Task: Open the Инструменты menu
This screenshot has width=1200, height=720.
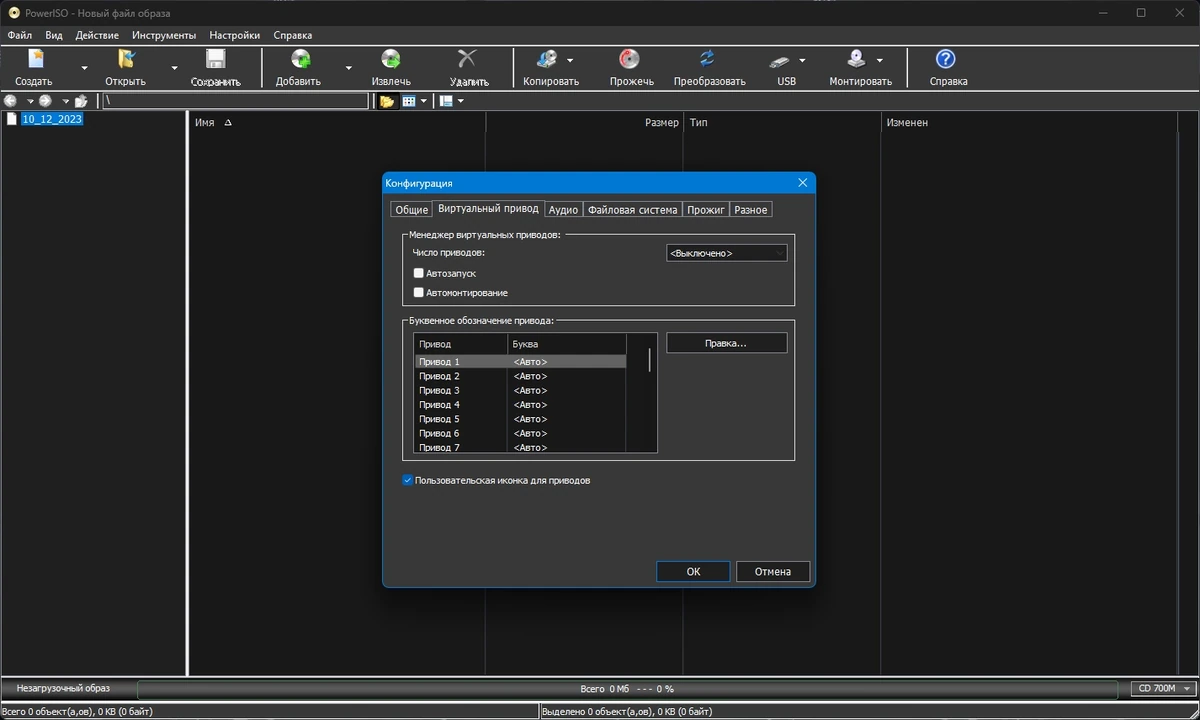Action: 164,35
